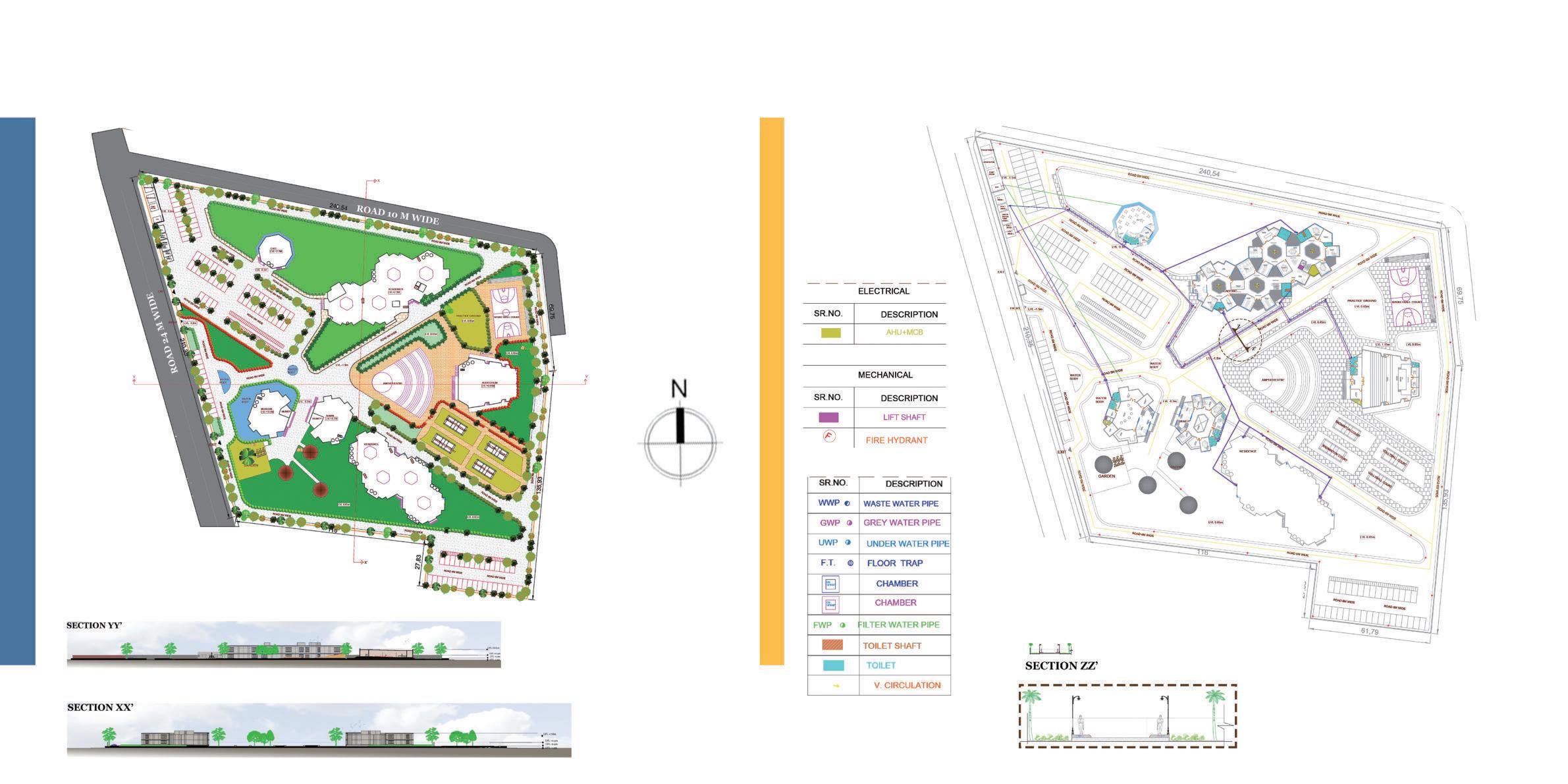Click the purple Lift Shaft swatch
The image size is (1568, 784).
click(x=828, y=418)
